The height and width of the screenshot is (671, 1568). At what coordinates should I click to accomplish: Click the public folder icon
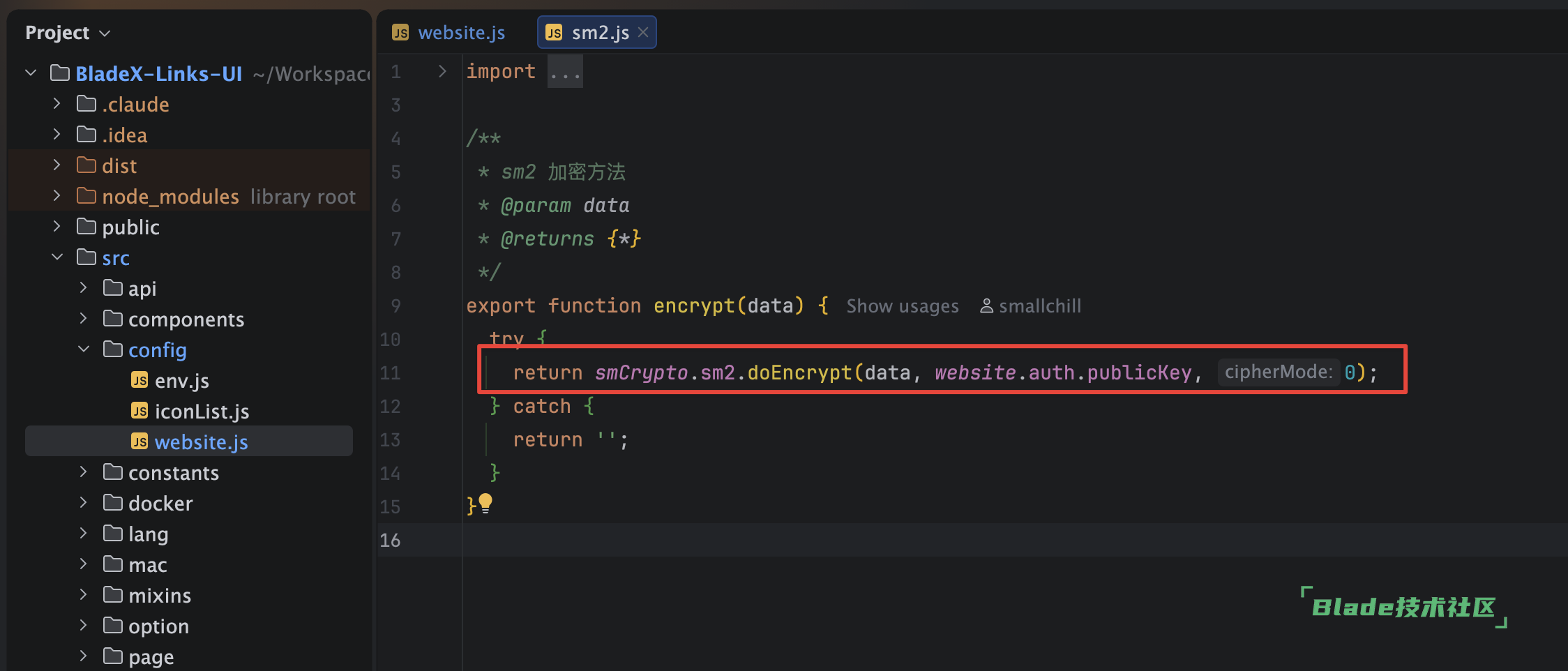click(86, 227)
